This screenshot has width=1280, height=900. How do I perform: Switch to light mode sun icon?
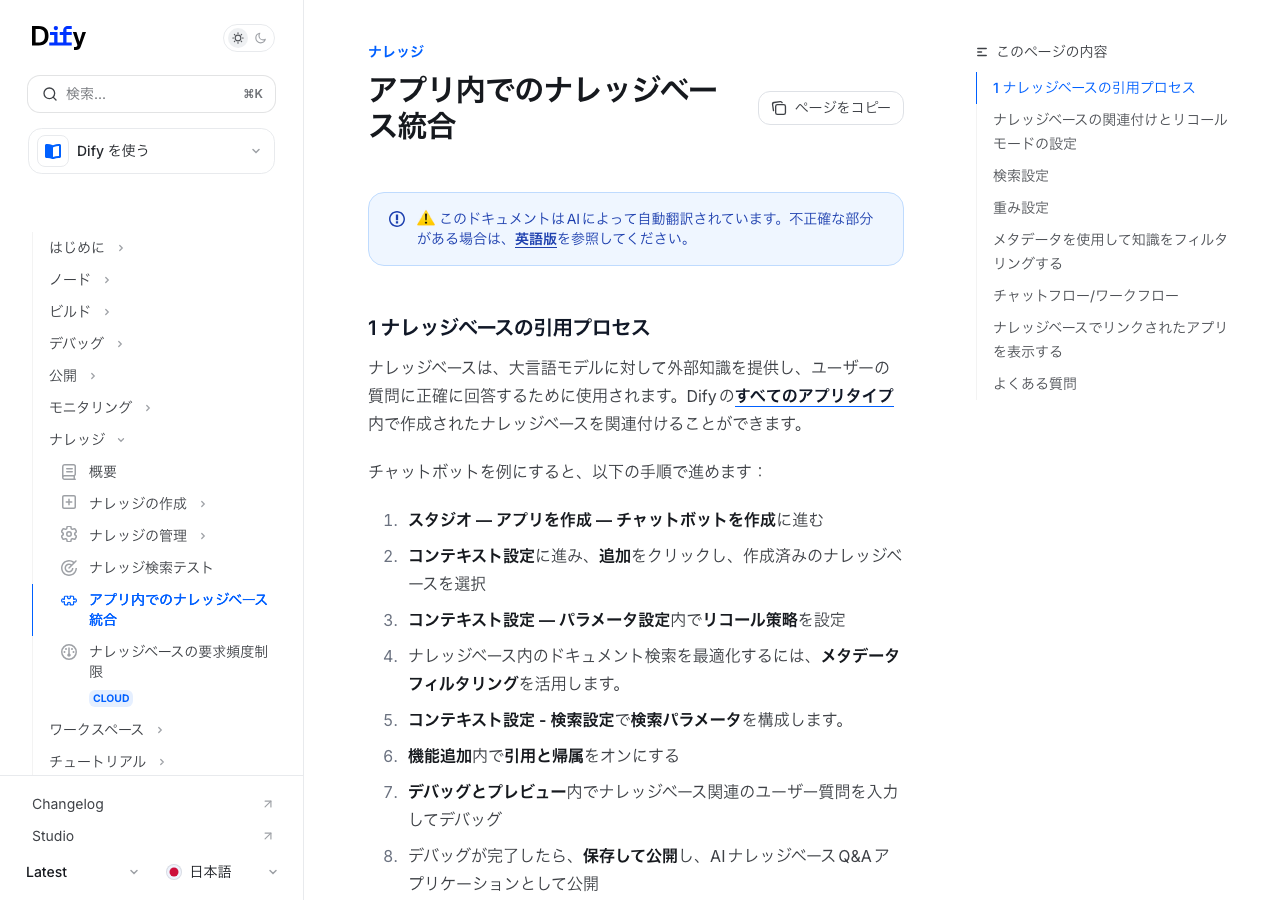[x=238, y=38]
